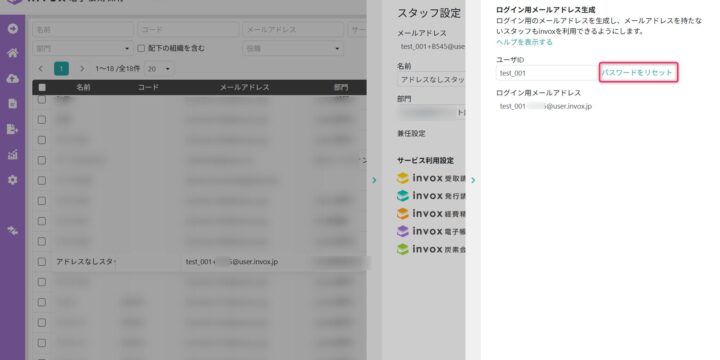Image resolution: width=720 pixels, height=360 pixels.
Task: Toggle the select-all checkbox in table header
Action: click(x=42, y=87)
